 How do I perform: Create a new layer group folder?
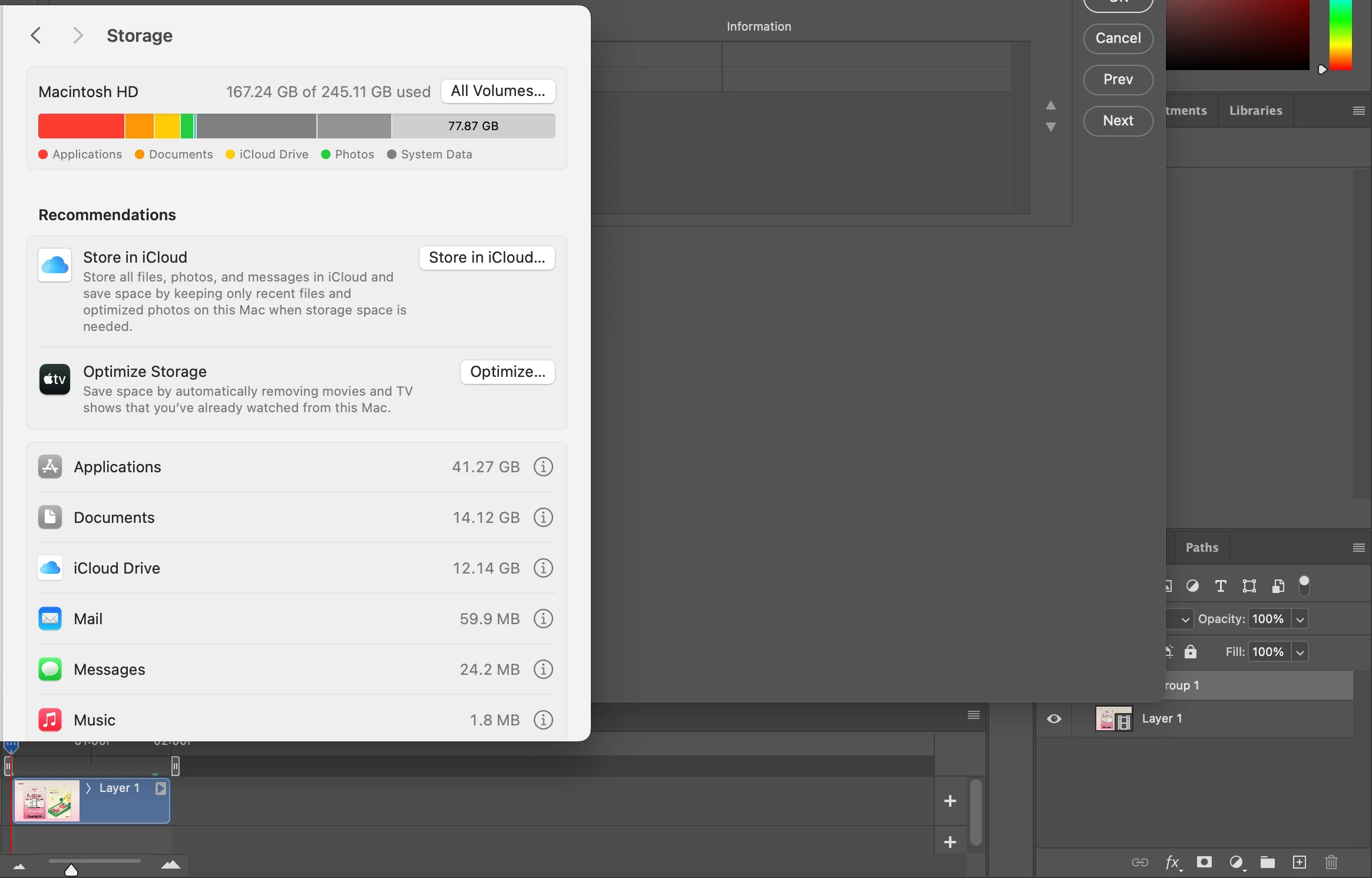[1267, 863]
